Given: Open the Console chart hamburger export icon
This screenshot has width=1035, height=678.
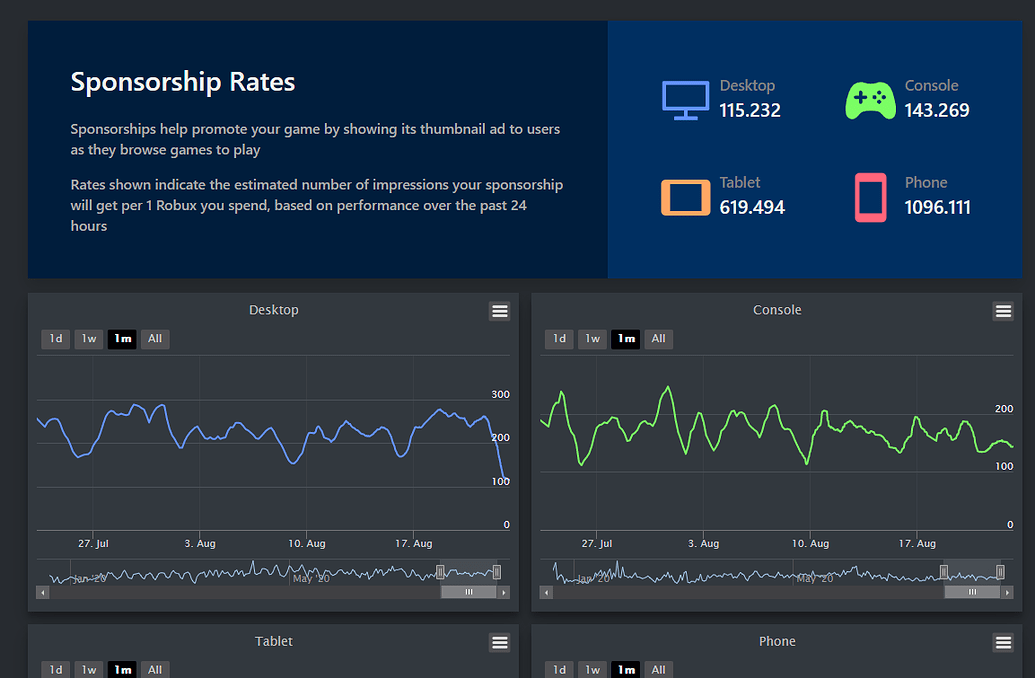Looking at the screenshot, I should click(x=1003, y=311).
